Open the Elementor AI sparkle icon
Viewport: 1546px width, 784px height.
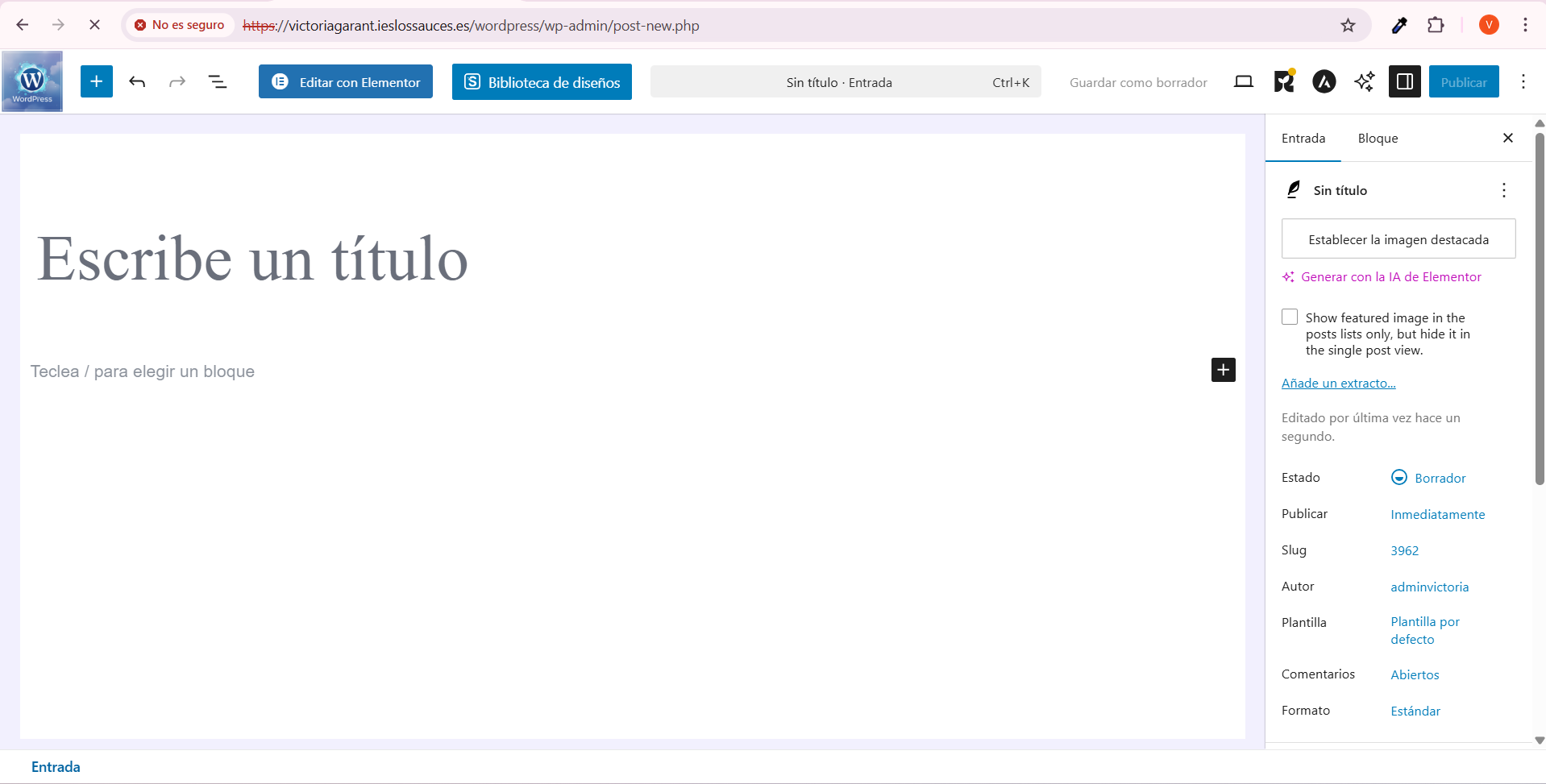[1364, 81]
